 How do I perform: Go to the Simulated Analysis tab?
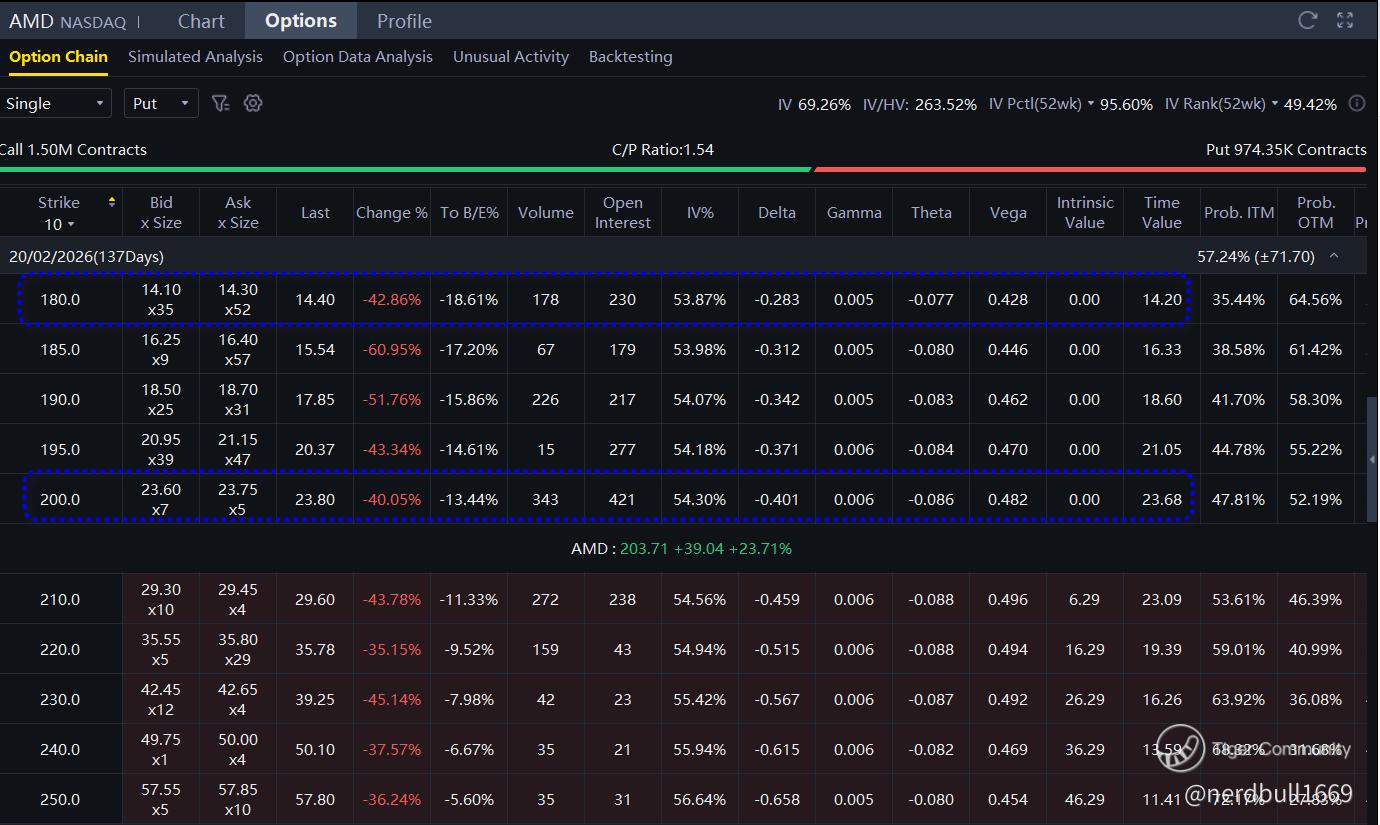pos(195,57)
